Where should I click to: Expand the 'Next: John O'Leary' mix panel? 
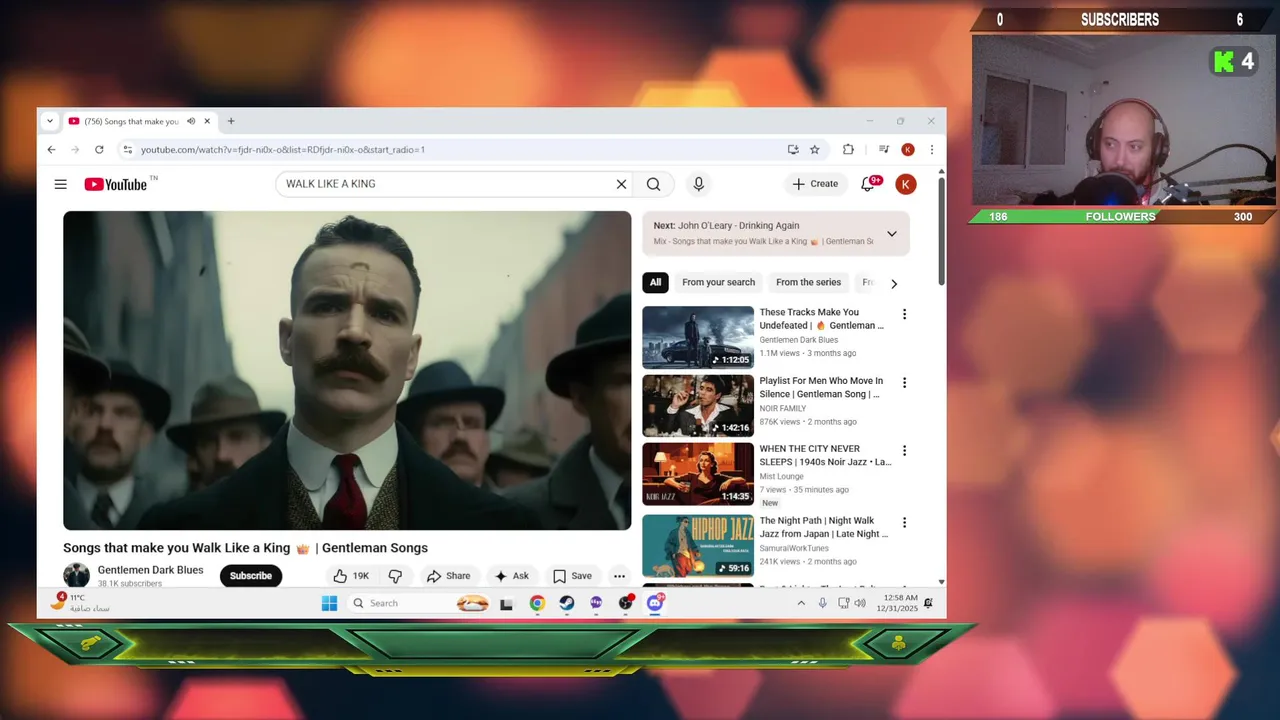click(892, 233)
